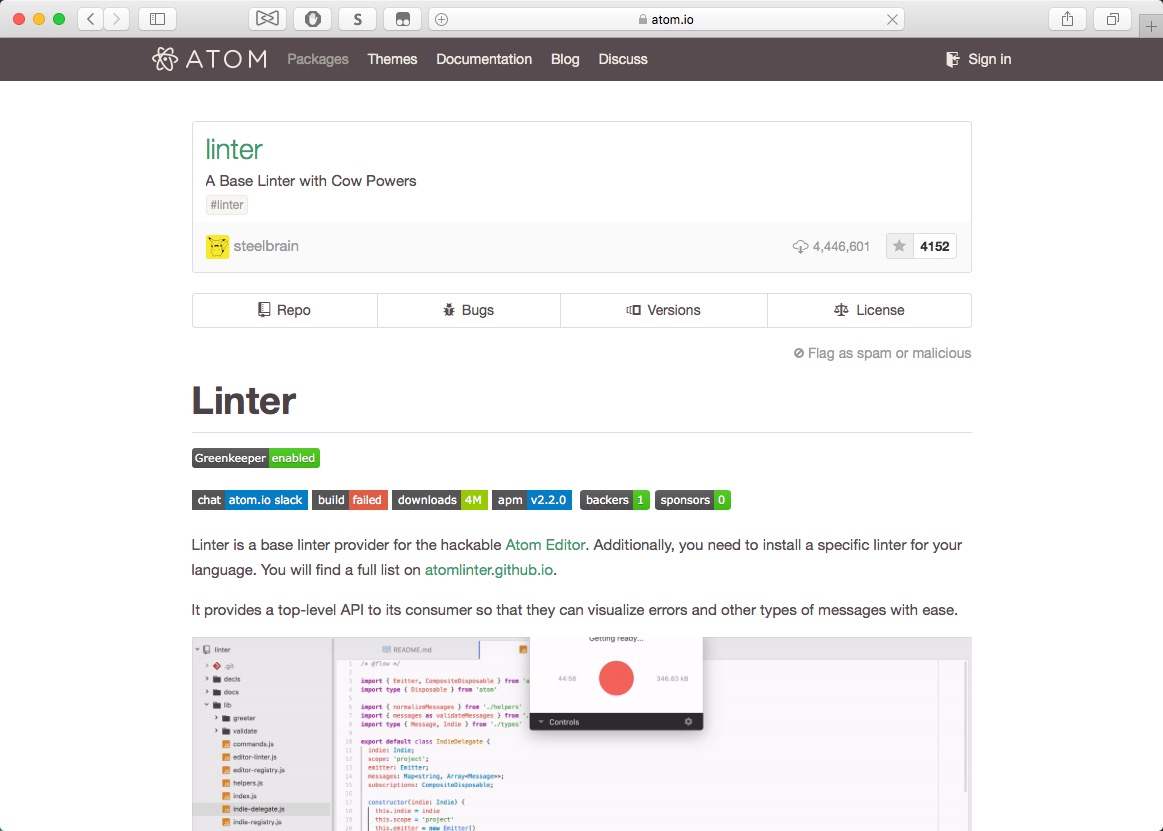Click the Greenkeeper enabled badge

(256, 458)
